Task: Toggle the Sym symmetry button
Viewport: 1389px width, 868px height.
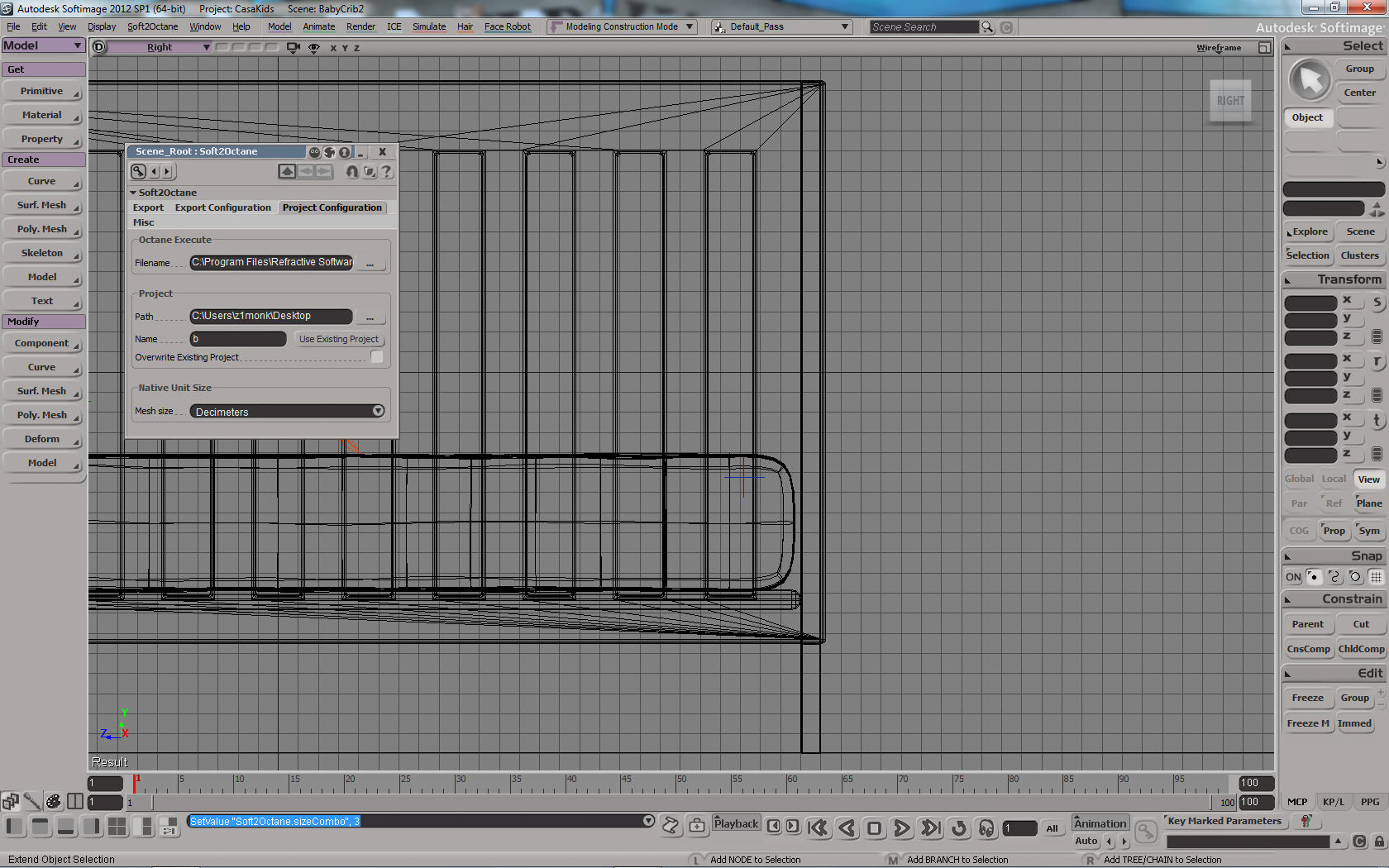Action: tap(1369, 531)
